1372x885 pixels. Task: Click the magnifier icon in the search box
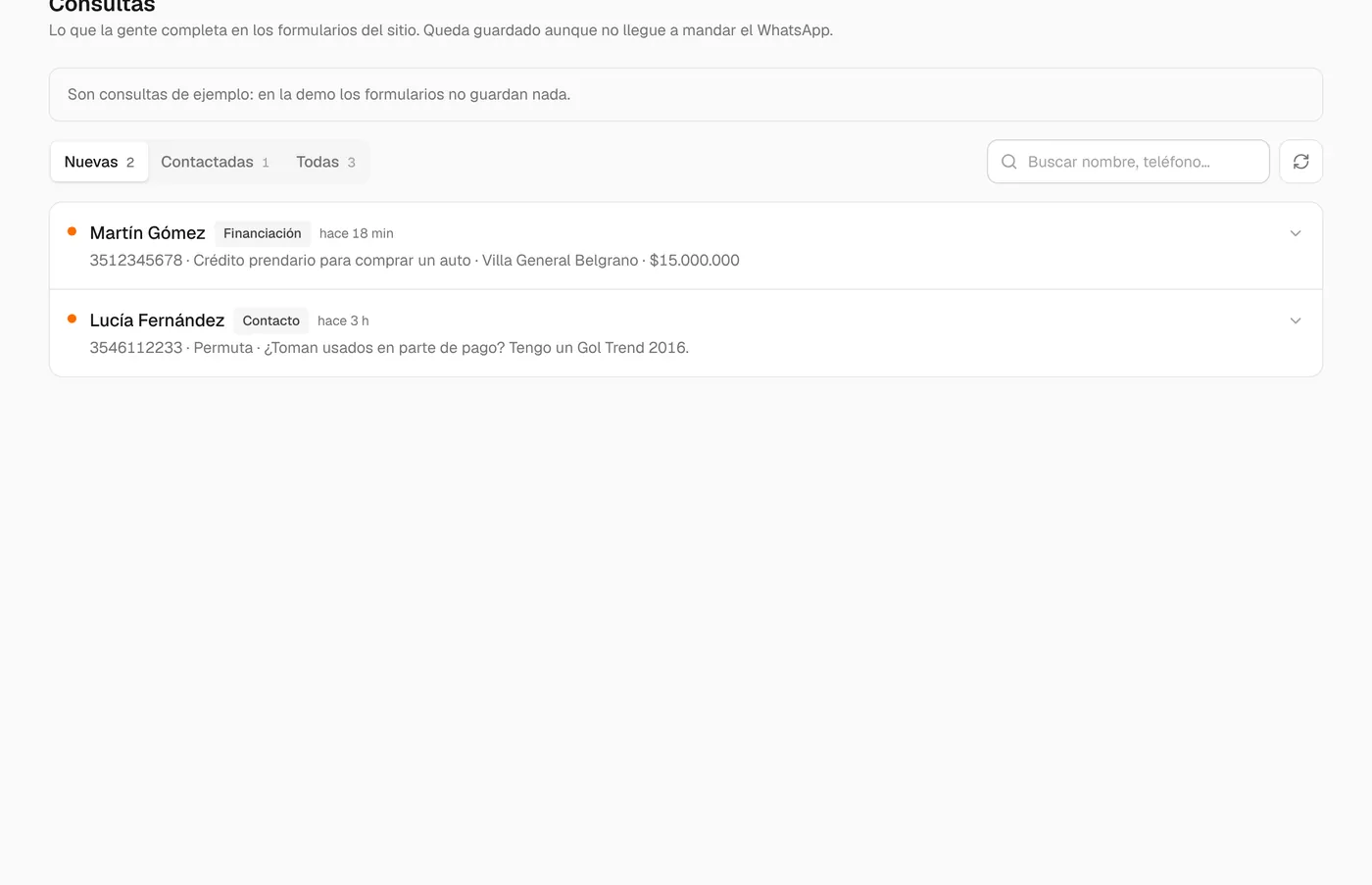pyautogui.click(x=1008, y=162)
